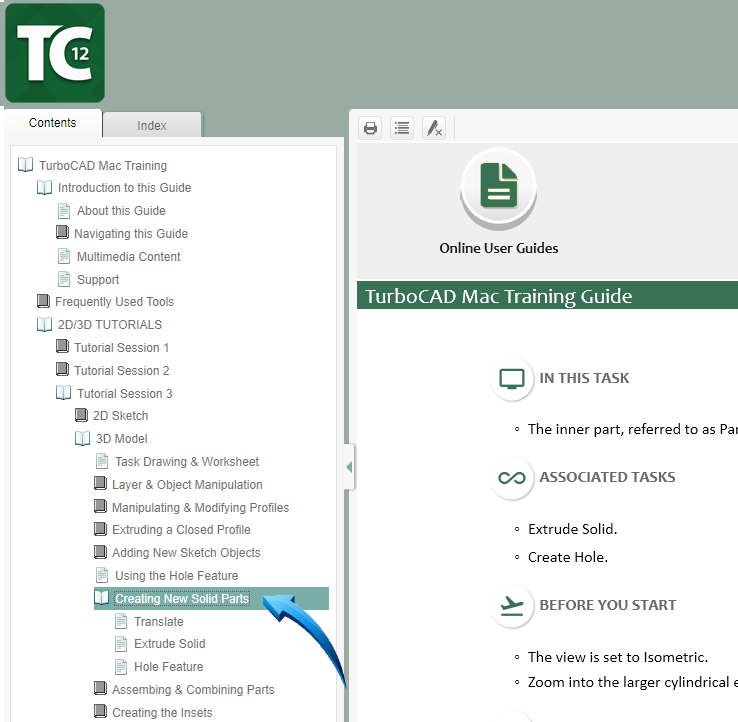Expand Manipulating & Modifying Profiles book icon

coord(100,506)
